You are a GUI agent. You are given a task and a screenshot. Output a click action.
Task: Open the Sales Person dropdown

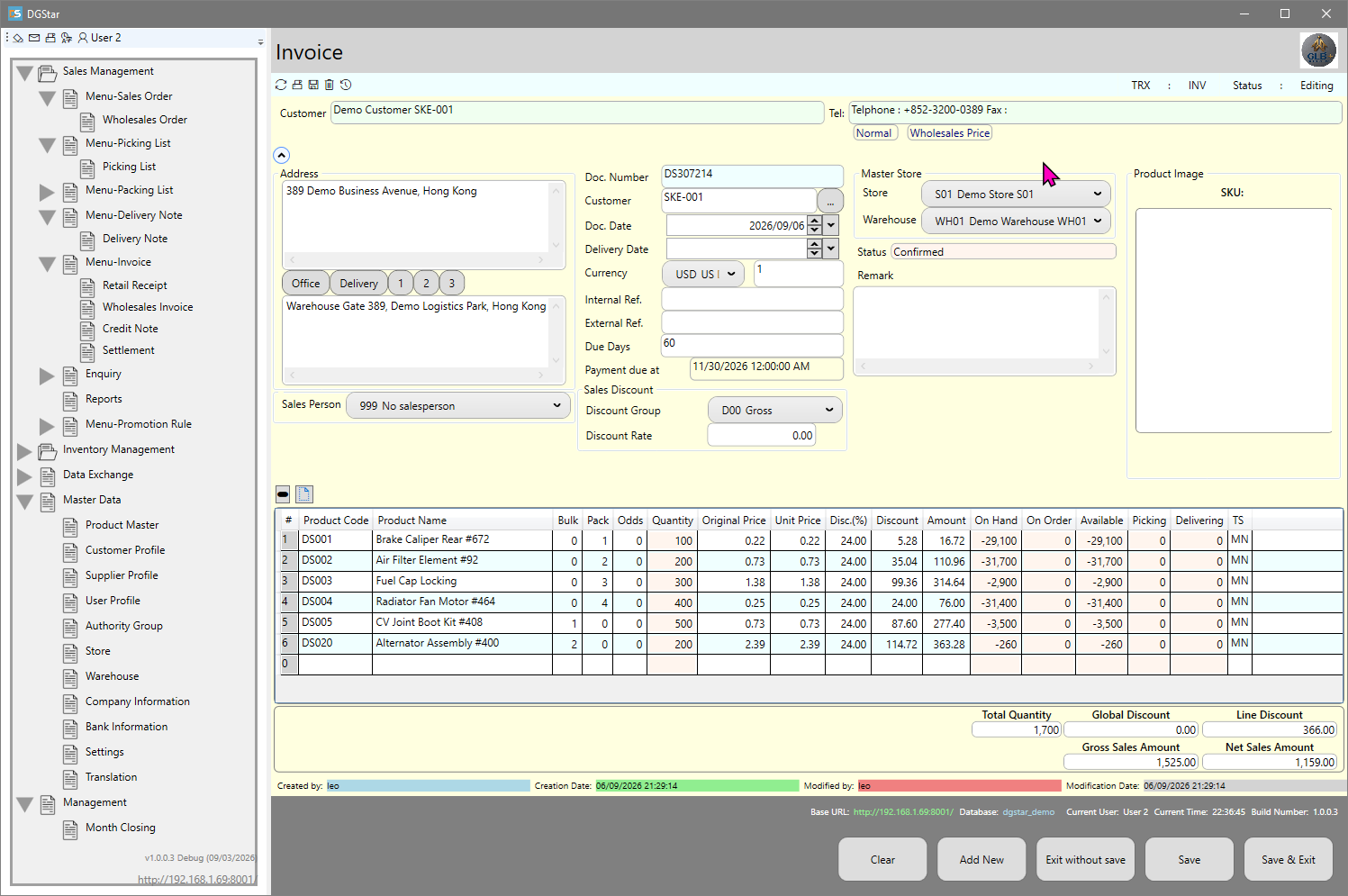(x=458, y=405)
